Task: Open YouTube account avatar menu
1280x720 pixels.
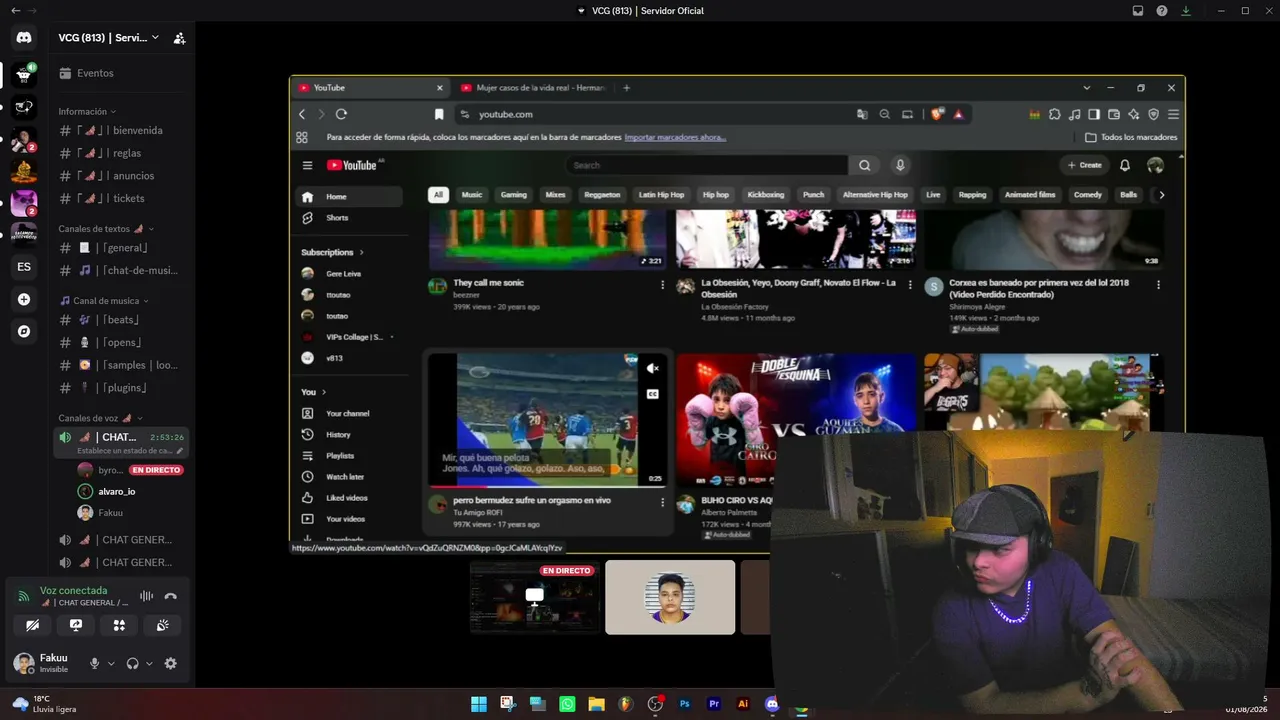Action: 1156,165
